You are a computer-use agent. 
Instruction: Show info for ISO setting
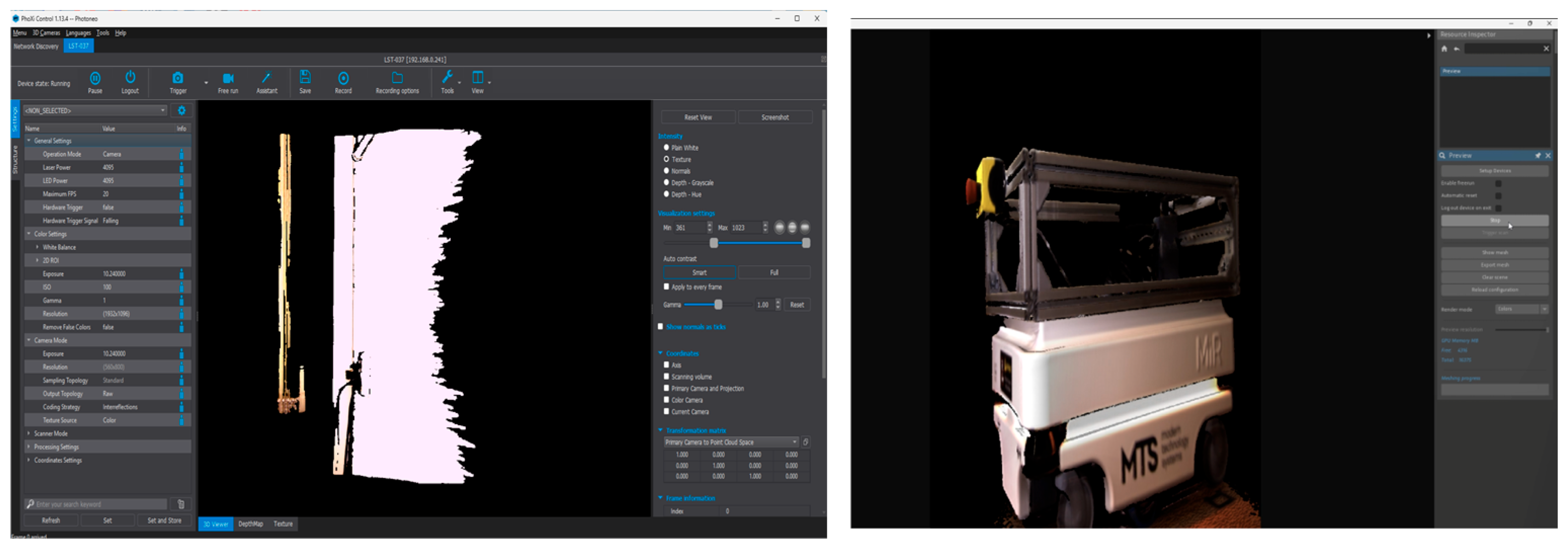point(182,287)
